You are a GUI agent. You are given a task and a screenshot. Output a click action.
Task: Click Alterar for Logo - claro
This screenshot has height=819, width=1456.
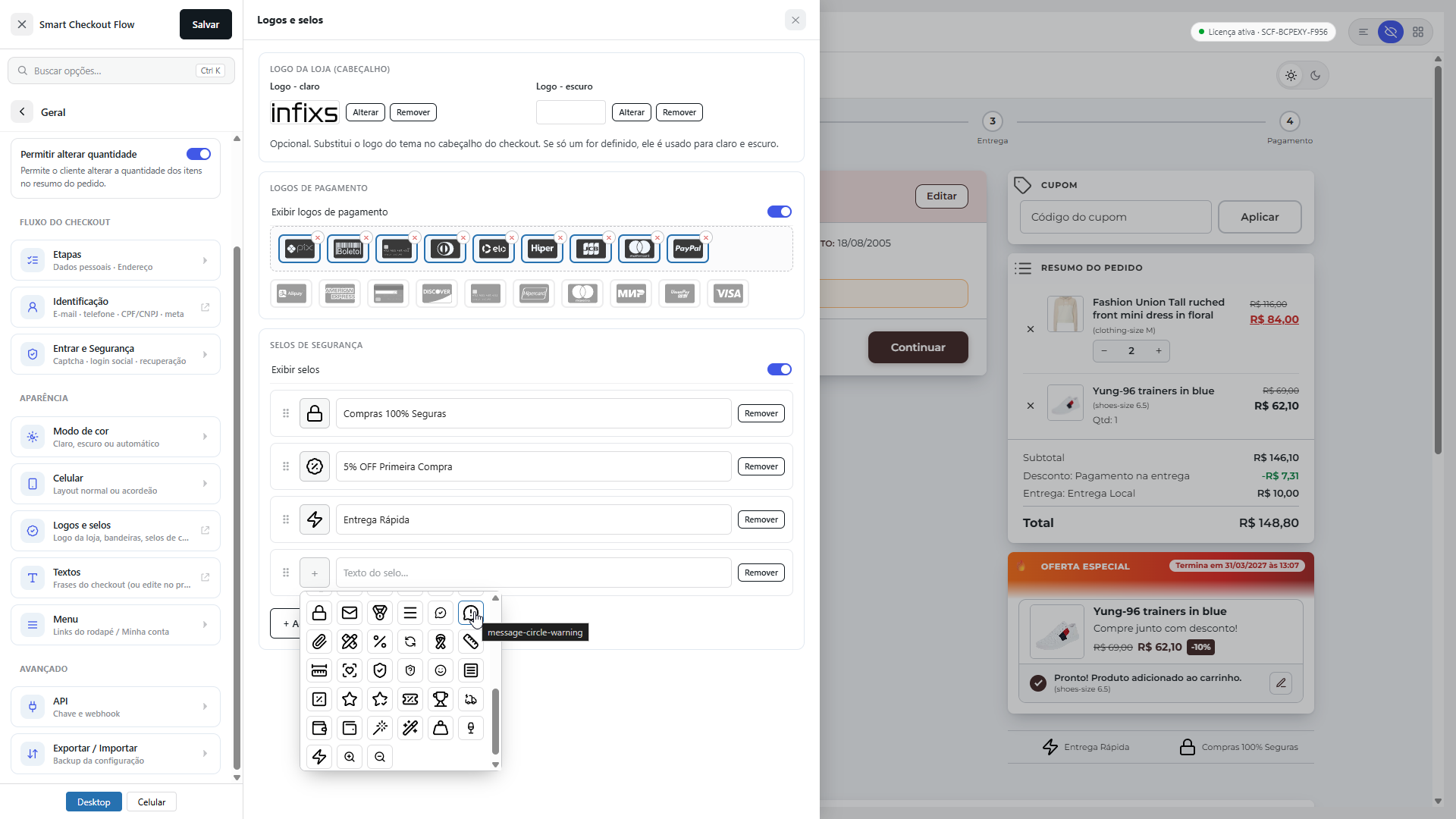[x=366, y=112]
